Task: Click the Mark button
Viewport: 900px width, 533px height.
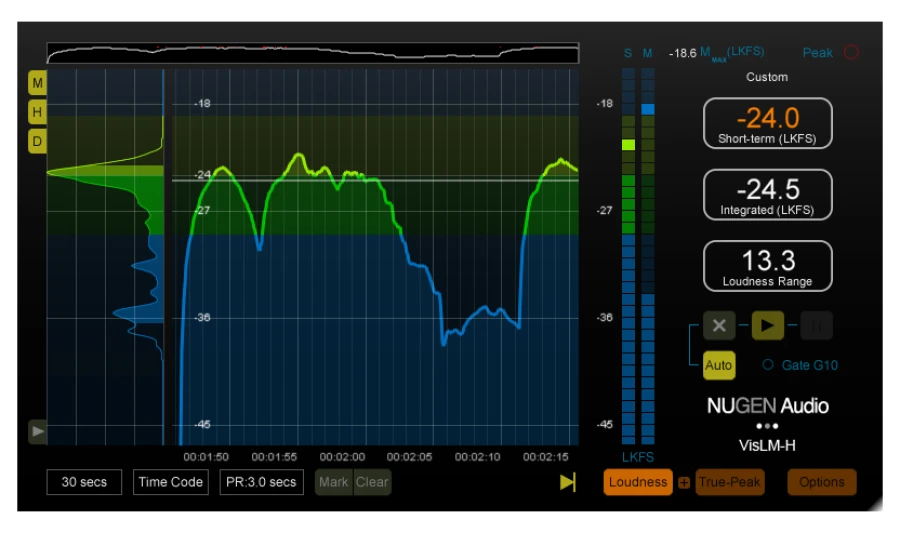Action: (x=333, y=482)
